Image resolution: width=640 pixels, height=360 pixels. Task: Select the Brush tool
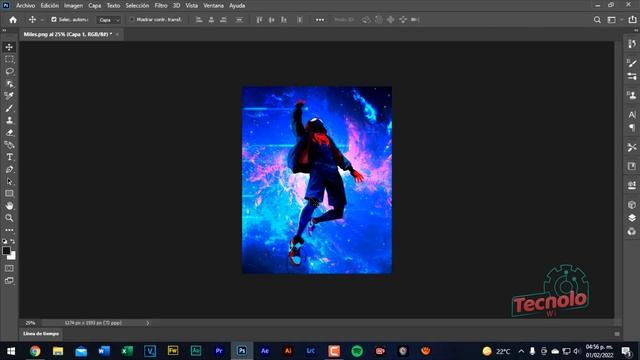(9, 108)
